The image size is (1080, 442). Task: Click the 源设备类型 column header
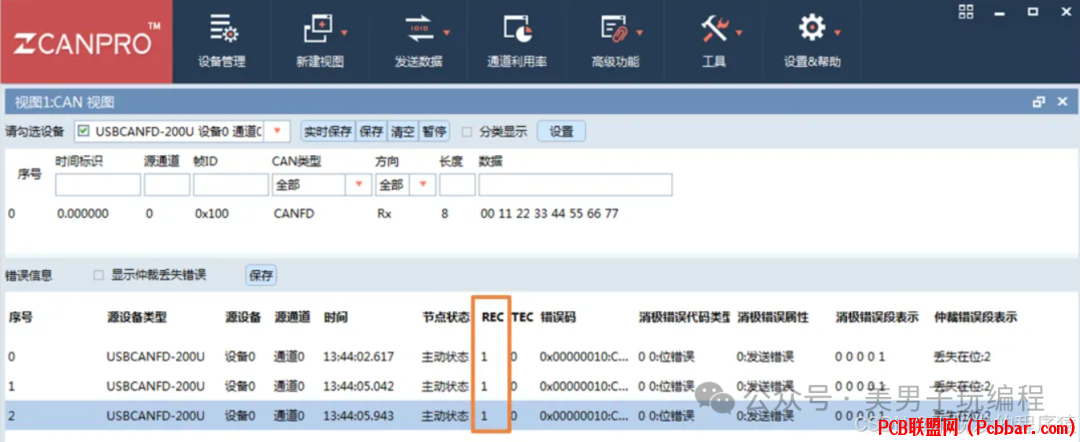(137, 317)
